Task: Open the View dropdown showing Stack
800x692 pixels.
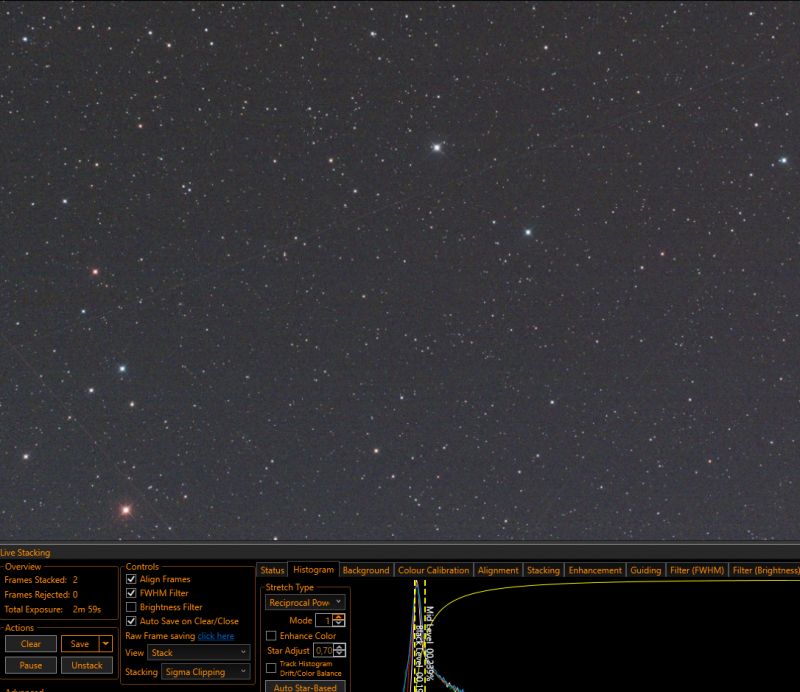Action: 199,653
